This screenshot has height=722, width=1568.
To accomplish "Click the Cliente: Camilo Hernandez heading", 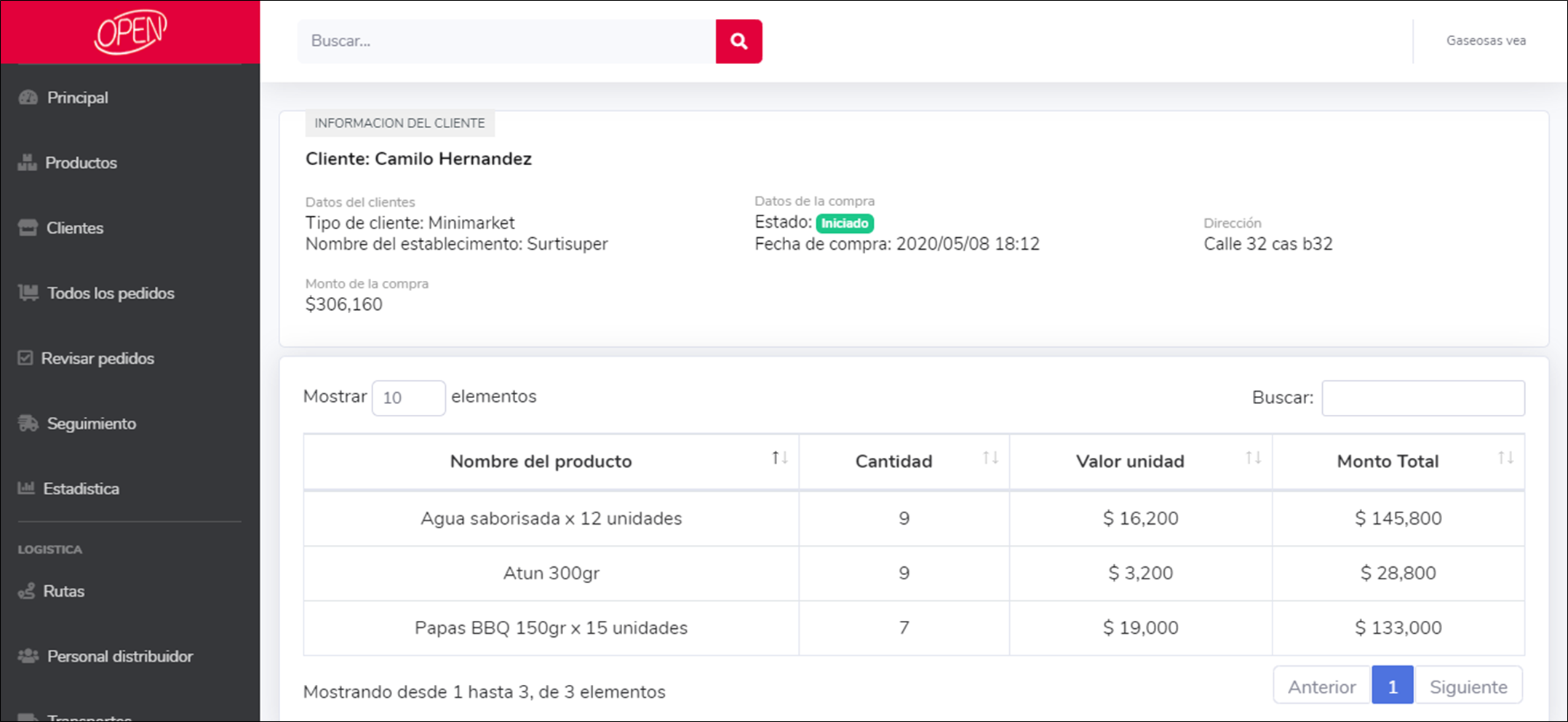I will coord(418,159).
